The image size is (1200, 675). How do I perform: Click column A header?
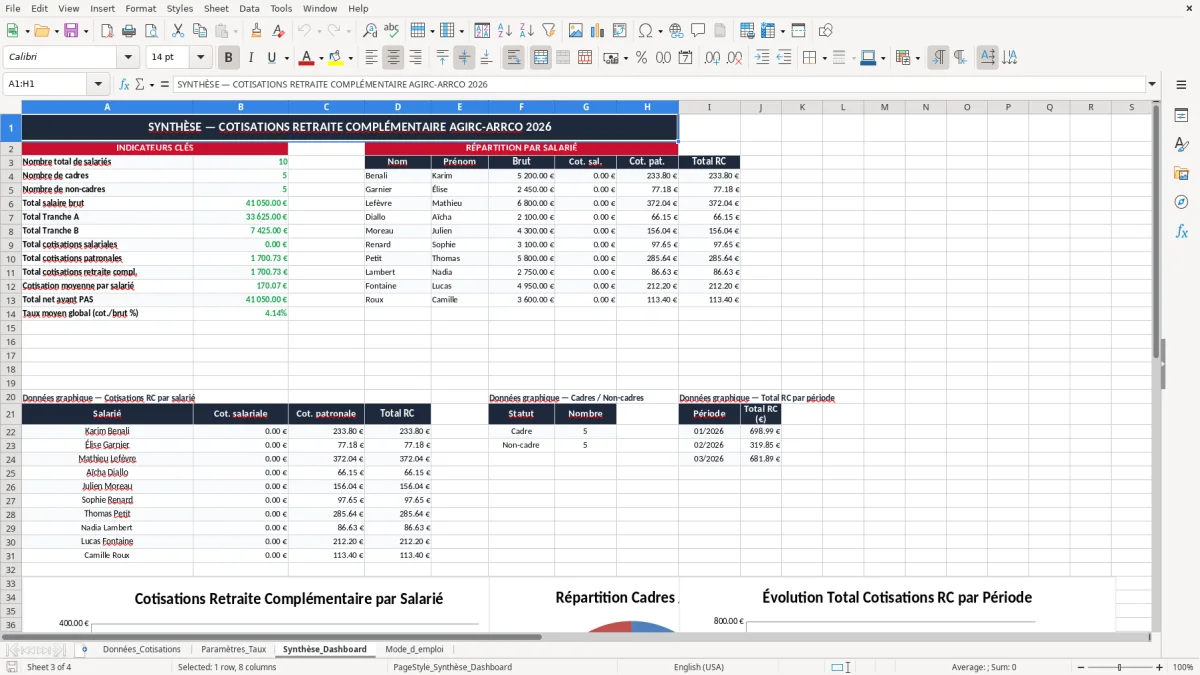coord(107,107)
